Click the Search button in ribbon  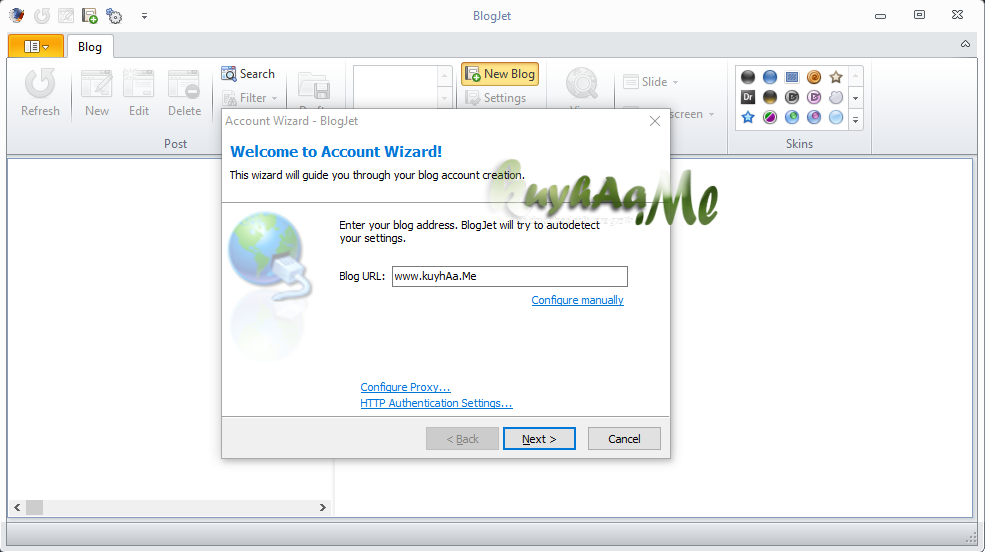tap(248, 73)
